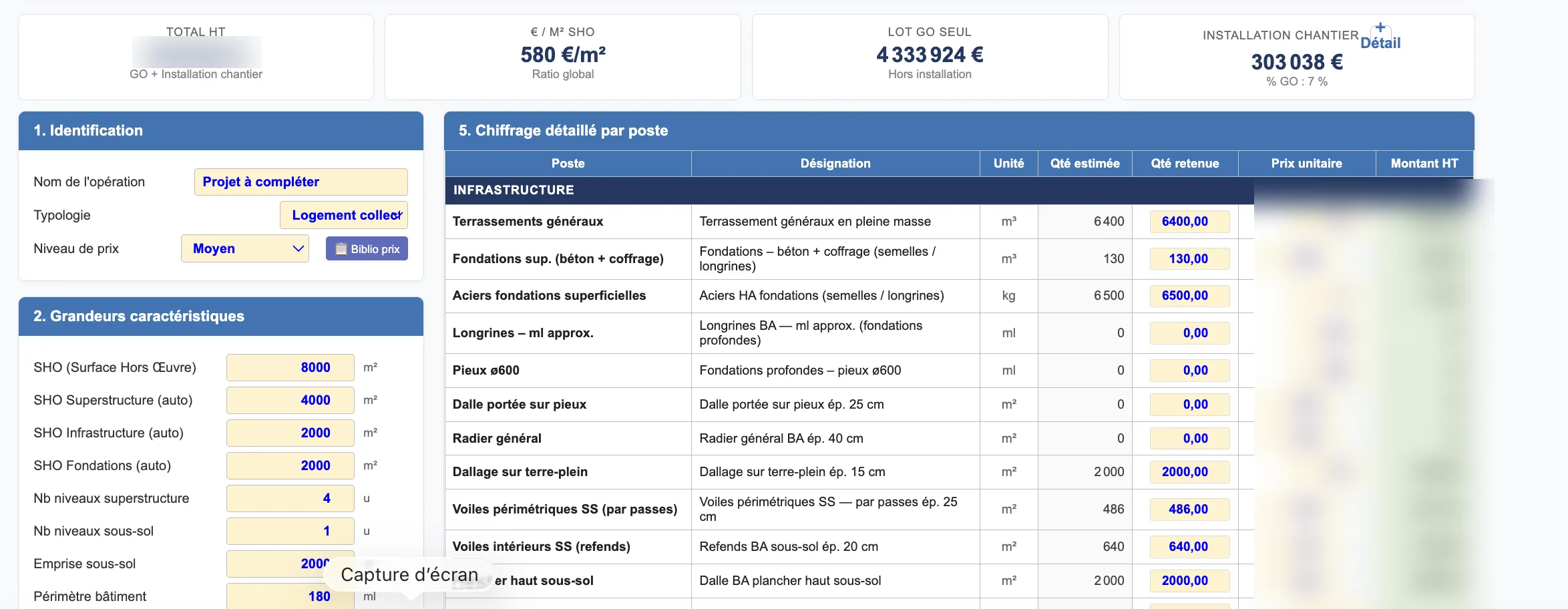1568x609 pixels.
Task: Click the Qté retenue column header
Action: (1185, 164)
